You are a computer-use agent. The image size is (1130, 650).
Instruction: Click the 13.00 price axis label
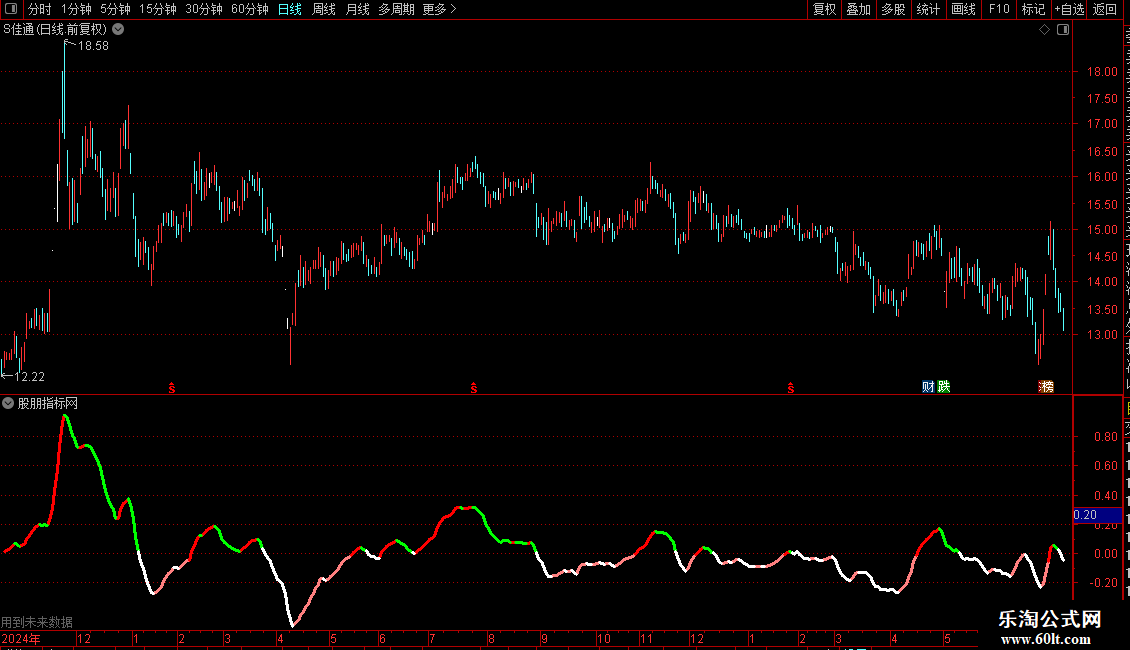[x=1102, y=335]
